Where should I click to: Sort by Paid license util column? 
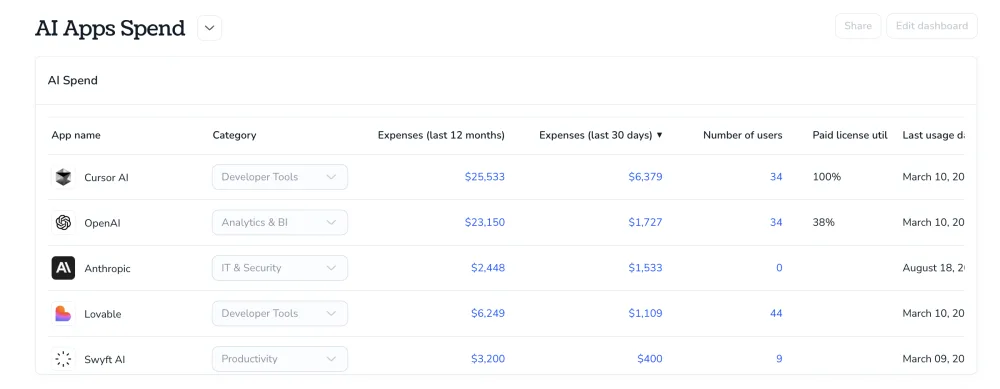(x=849, y=135)
